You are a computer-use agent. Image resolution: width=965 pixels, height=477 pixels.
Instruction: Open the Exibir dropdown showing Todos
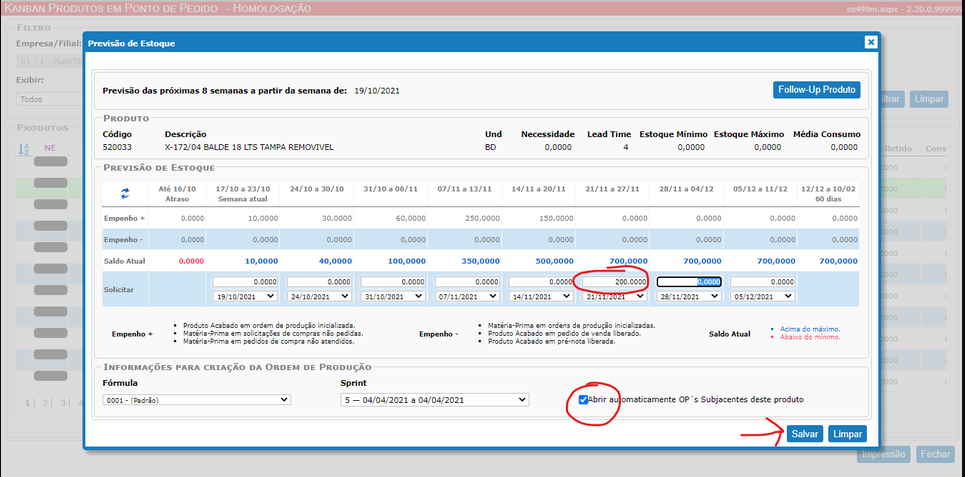click(49, 98)
